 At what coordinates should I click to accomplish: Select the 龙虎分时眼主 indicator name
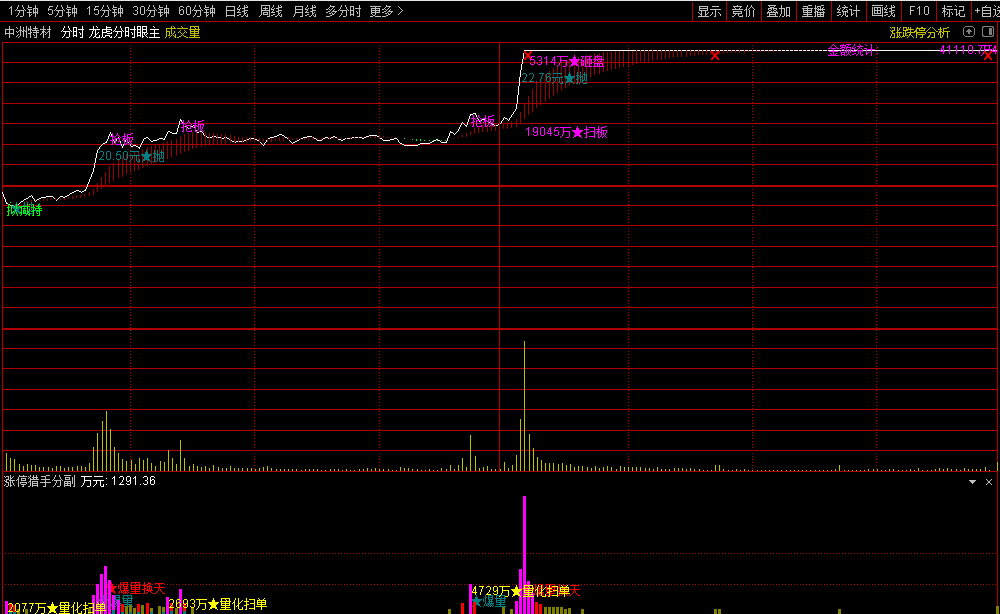(124, 33)
